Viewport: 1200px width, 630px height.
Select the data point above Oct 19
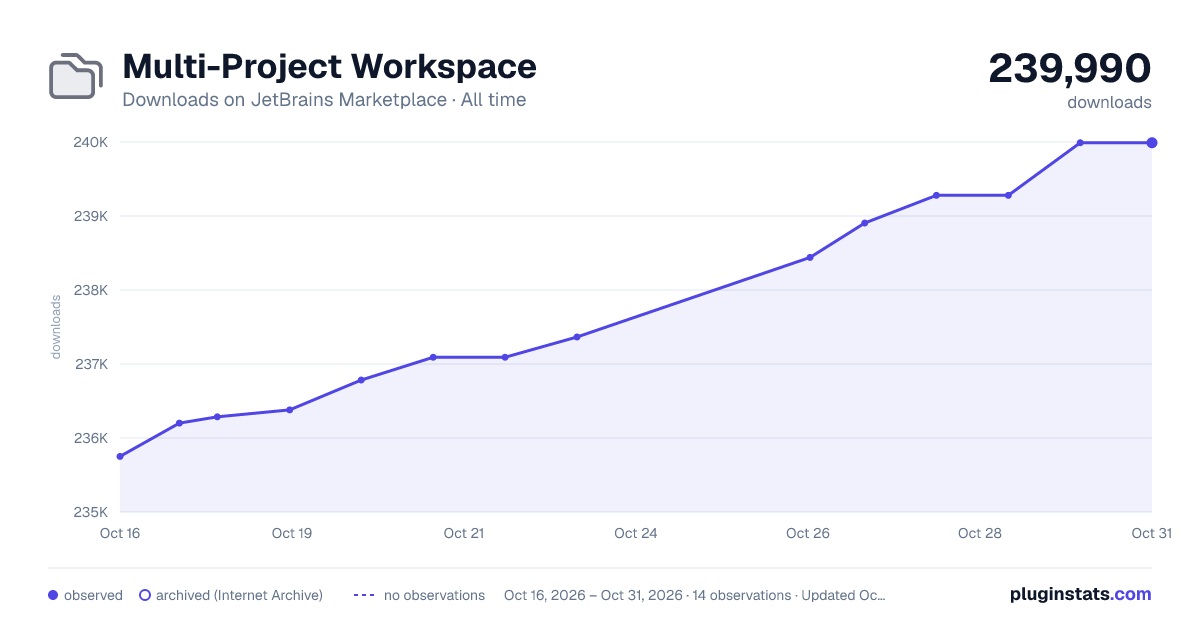pos(290,410)
